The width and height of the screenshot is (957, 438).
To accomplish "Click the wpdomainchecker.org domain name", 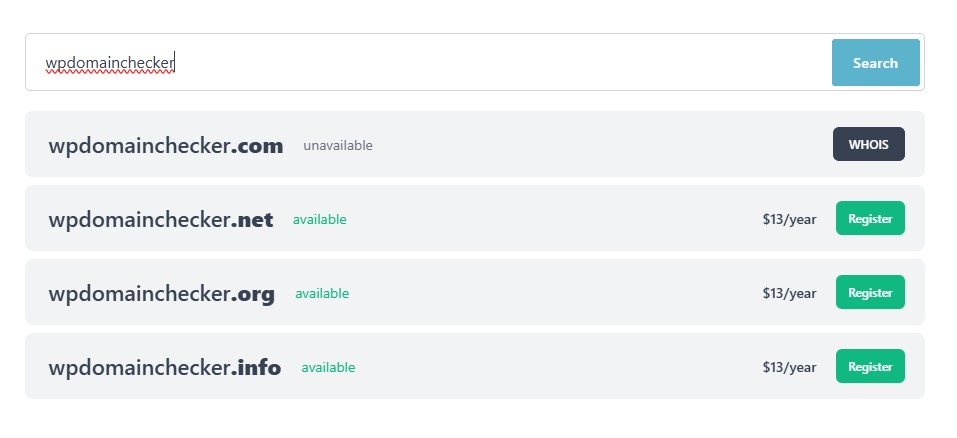I will pyautogui.click(x=161, y=294).
